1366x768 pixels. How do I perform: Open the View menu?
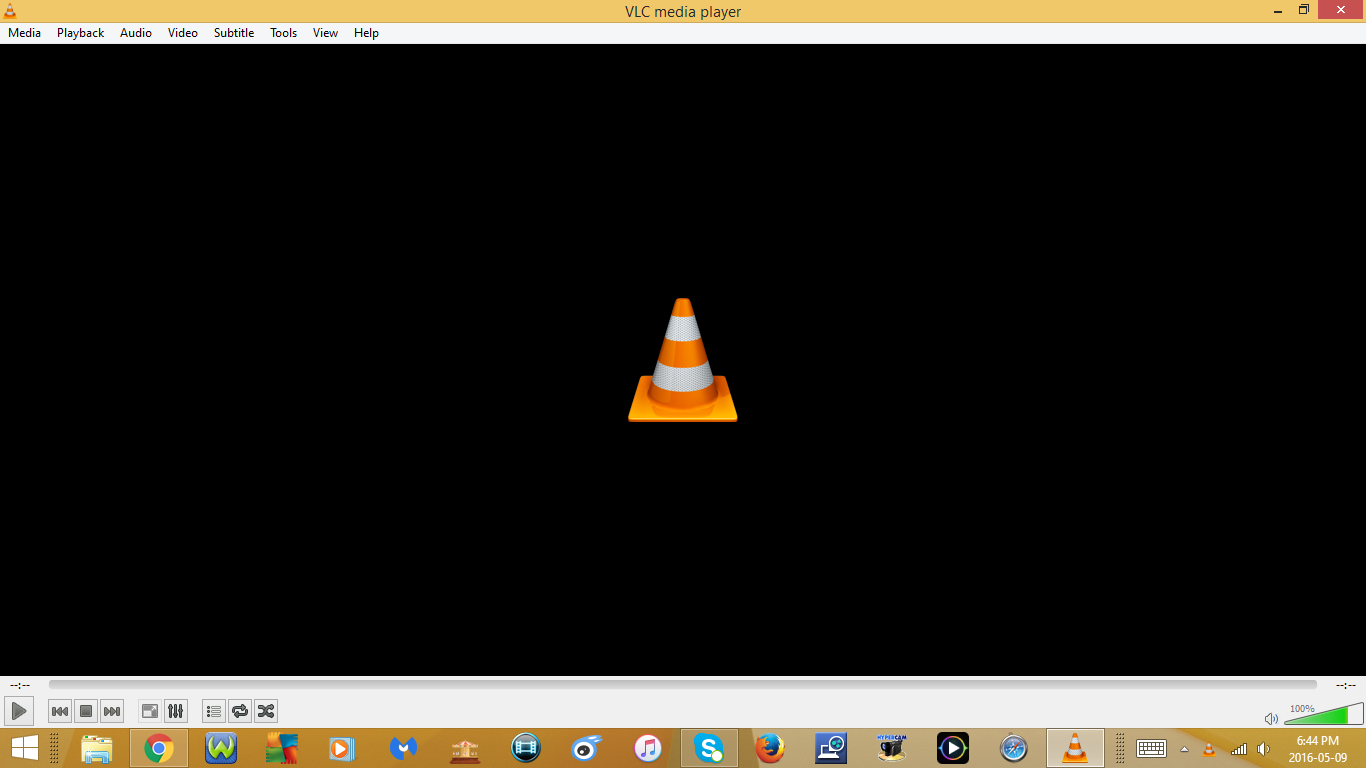pos(326,33)
